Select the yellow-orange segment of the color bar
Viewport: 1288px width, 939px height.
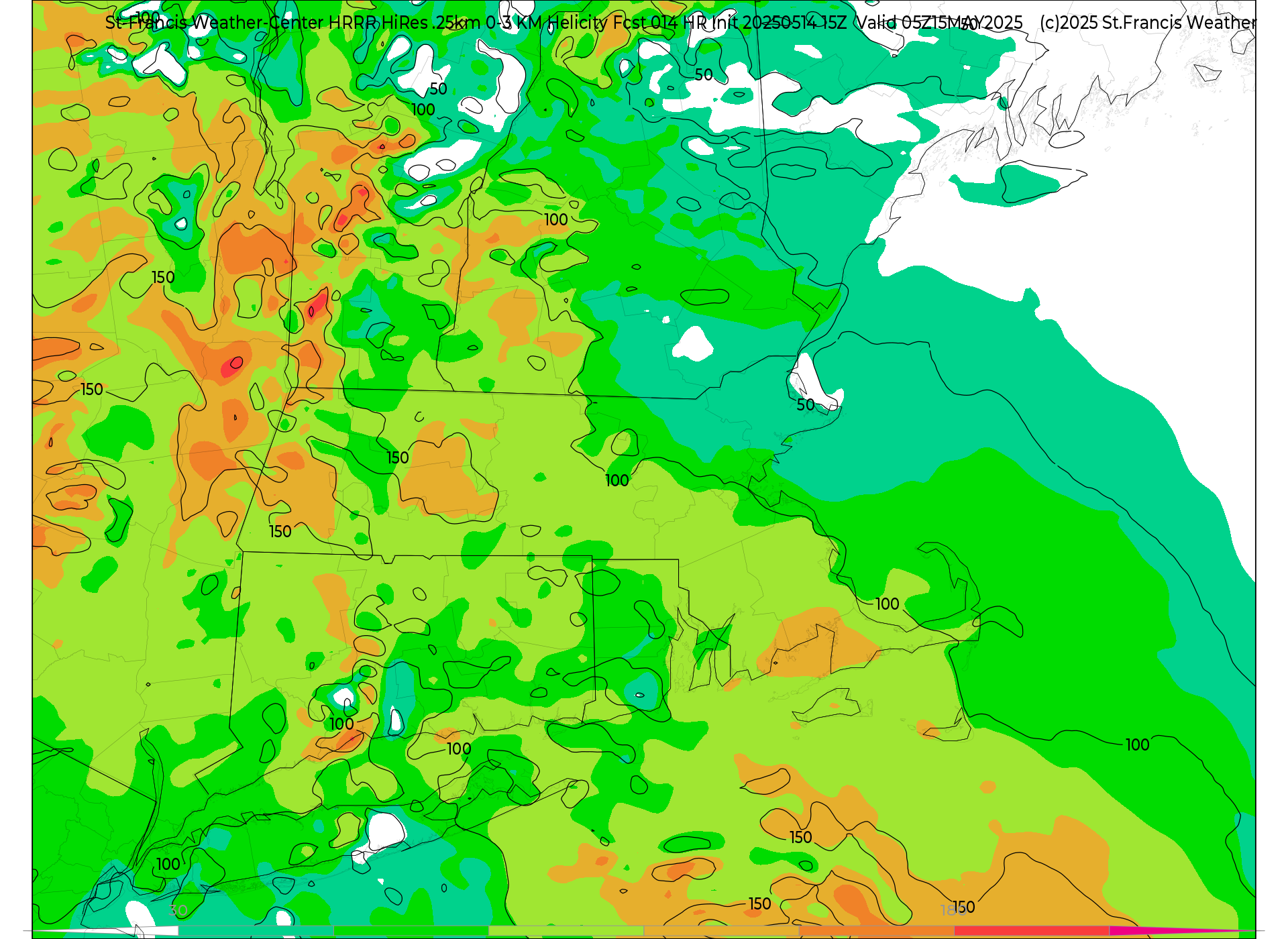pyautogui.click(x=722, y=931)
